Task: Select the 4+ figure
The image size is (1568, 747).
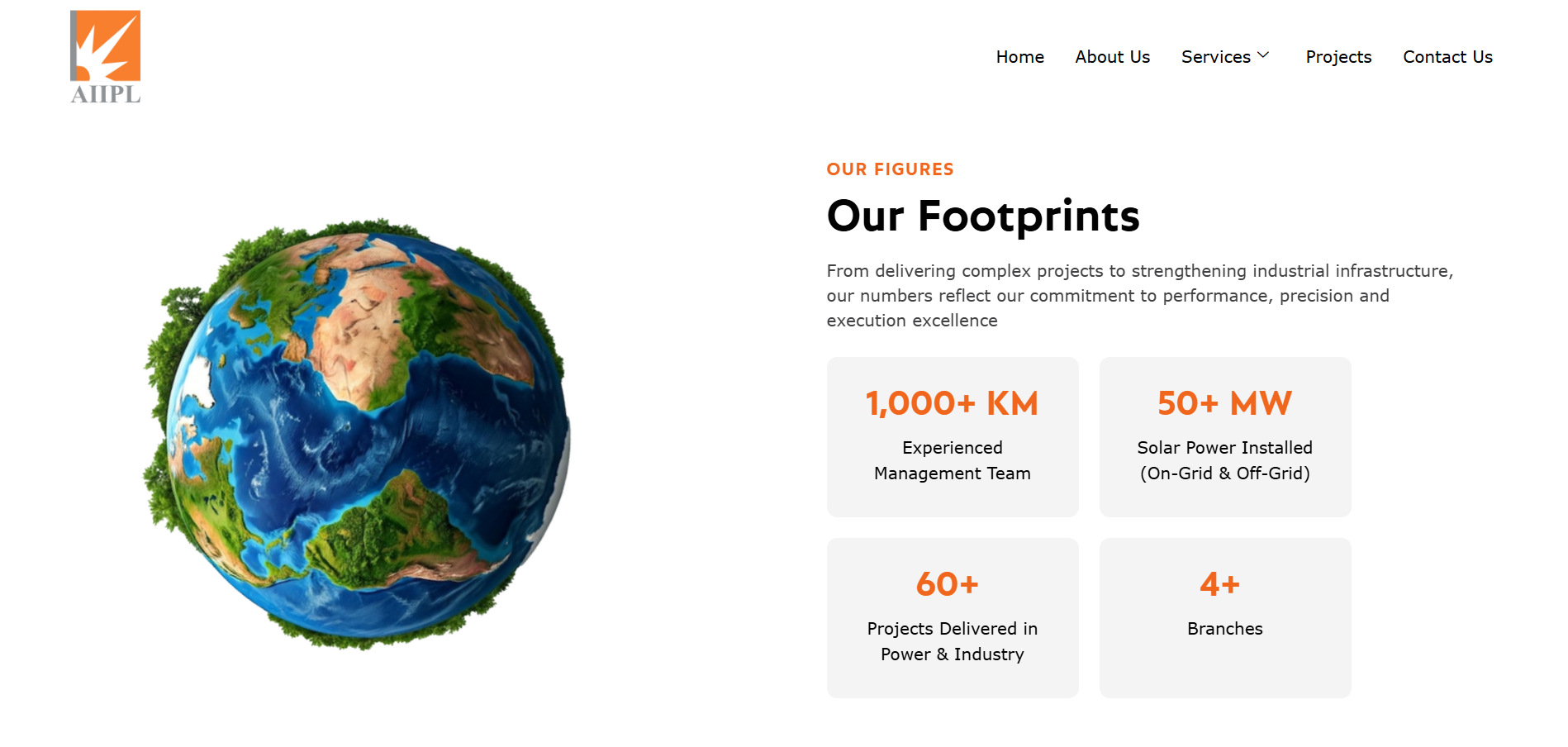Action: click(x=1219, y=584)
